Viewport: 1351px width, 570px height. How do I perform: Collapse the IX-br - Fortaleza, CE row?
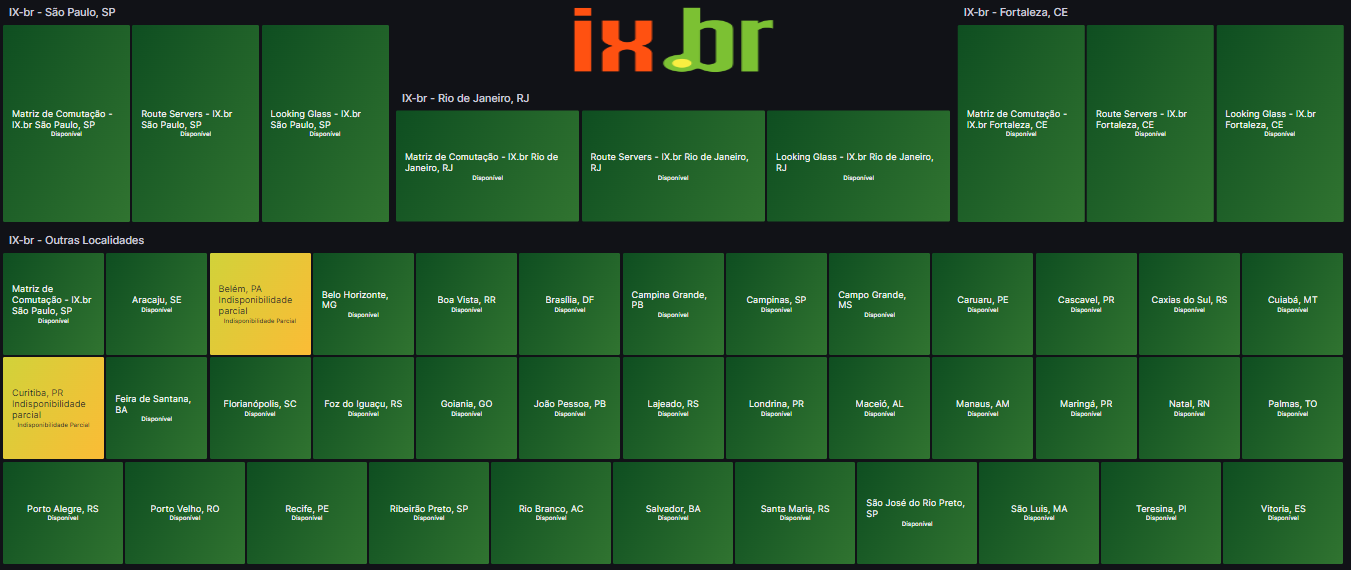pos(1016,12)
